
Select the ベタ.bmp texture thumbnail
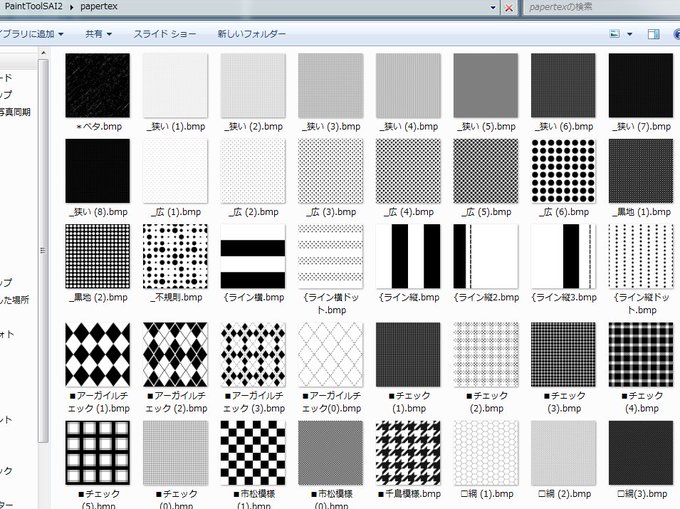[x=98, y=85]
